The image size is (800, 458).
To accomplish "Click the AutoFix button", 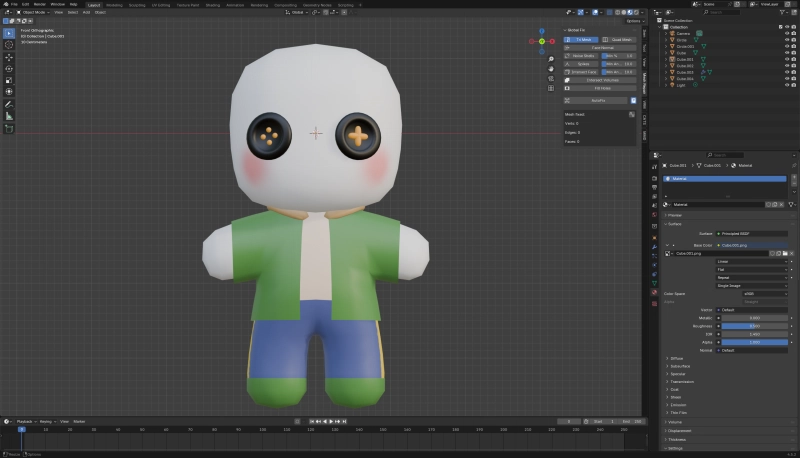I will point(596,101).
